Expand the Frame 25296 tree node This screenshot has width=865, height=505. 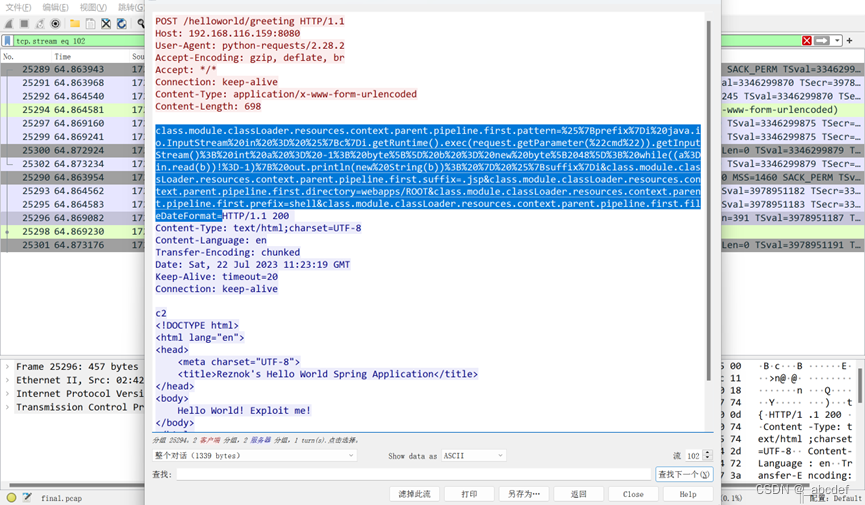[x=7, y=366]
